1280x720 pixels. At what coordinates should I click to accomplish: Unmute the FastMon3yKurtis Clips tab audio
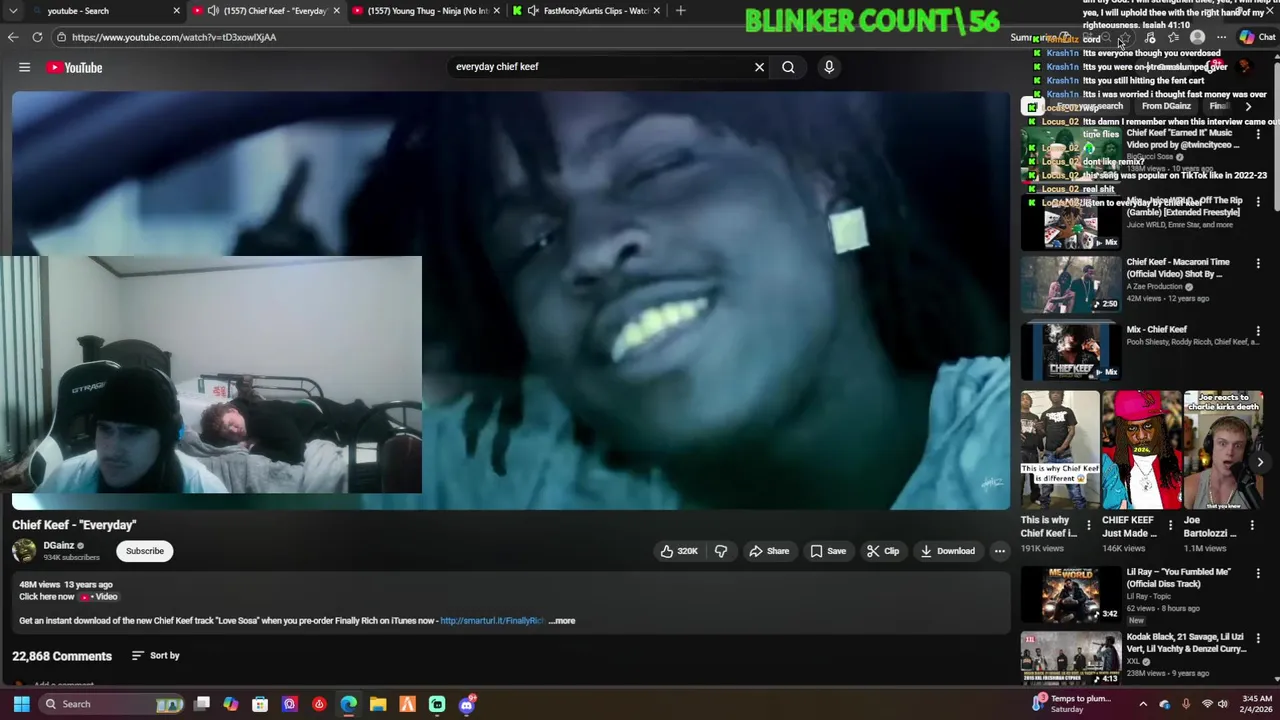[533, 11]
